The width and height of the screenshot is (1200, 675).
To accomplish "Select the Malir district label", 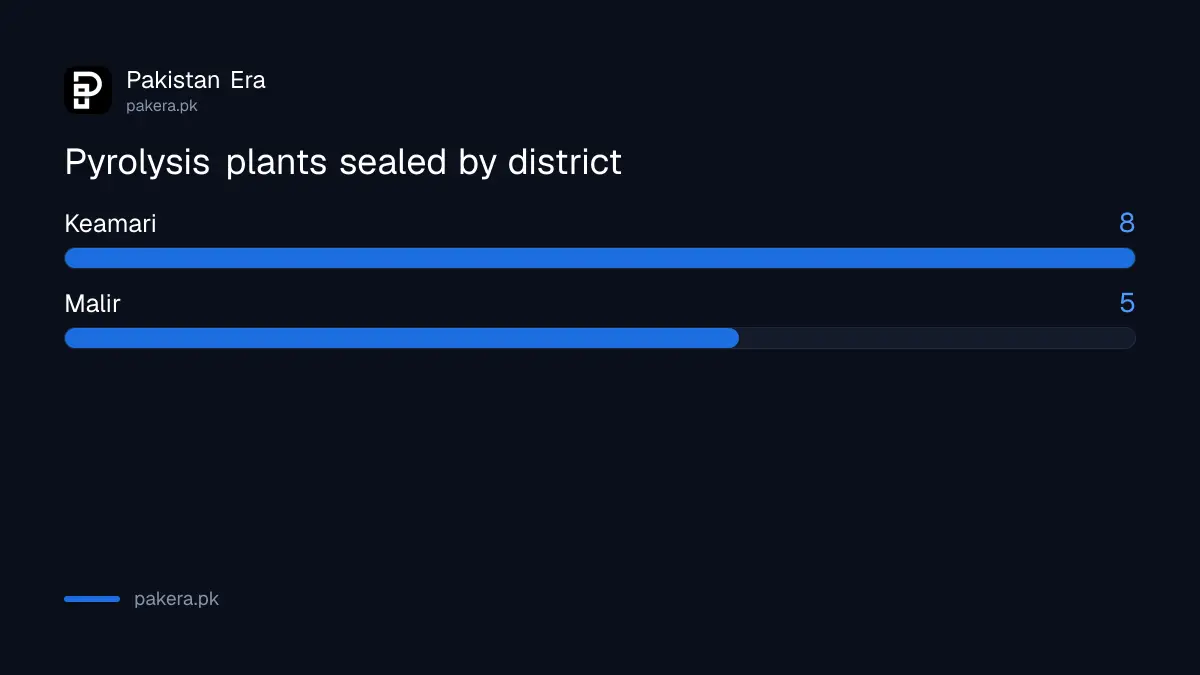I will 92,304.
